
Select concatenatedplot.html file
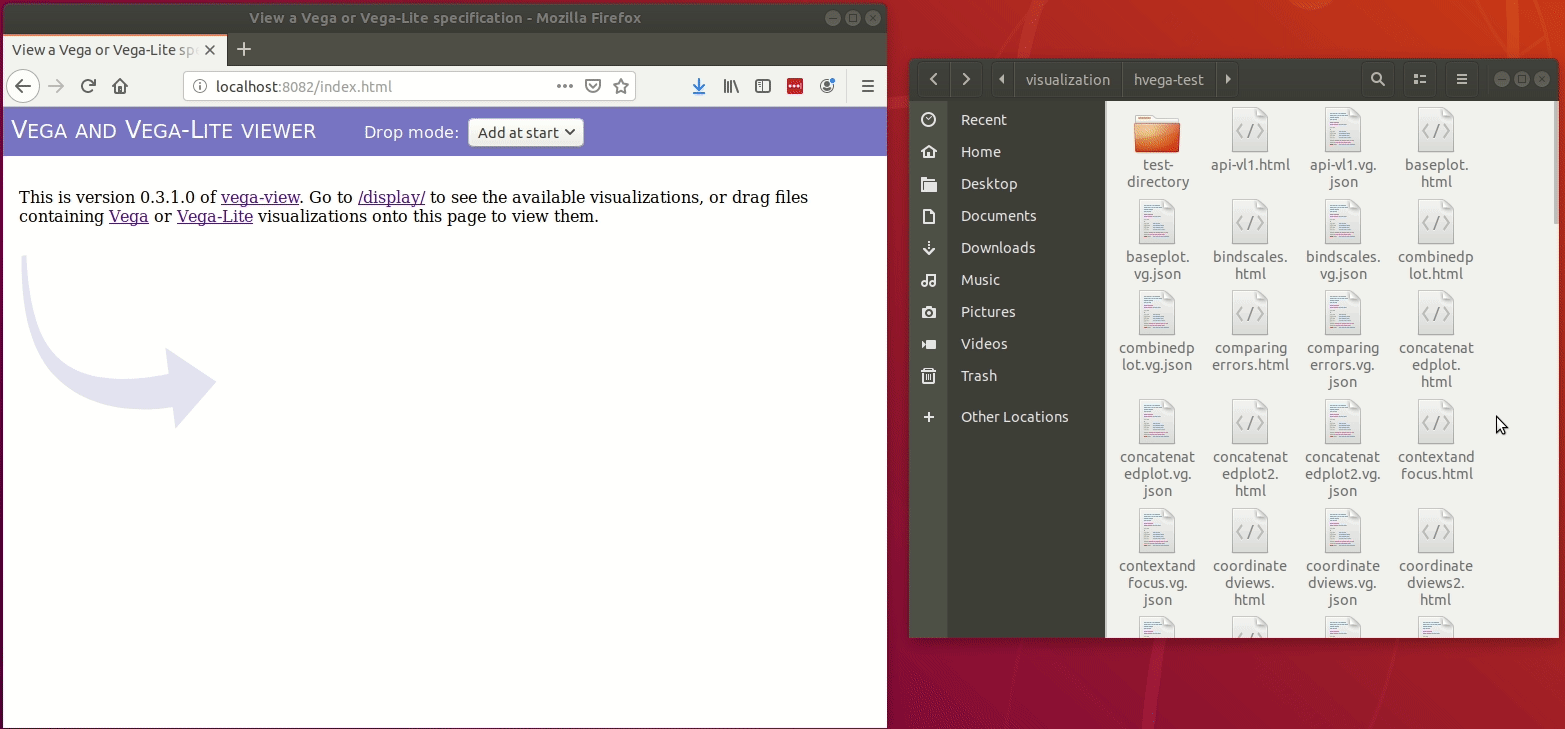(x=1436, y=341)
